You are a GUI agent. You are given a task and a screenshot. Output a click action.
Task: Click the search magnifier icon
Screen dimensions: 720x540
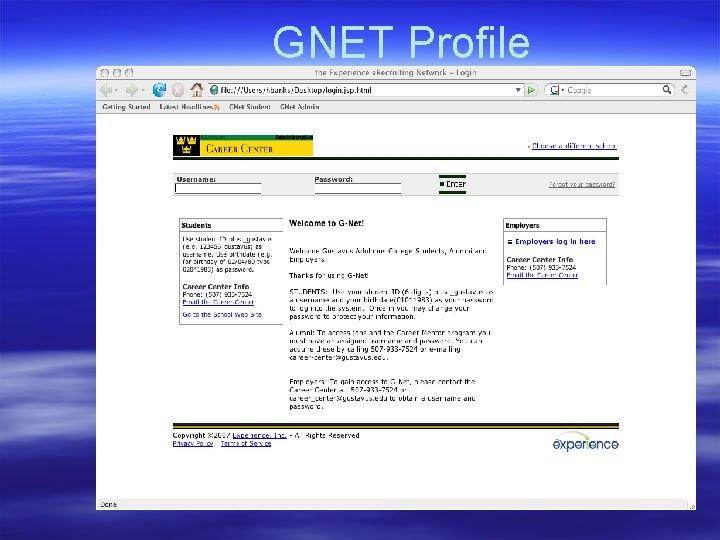[667, 90]
